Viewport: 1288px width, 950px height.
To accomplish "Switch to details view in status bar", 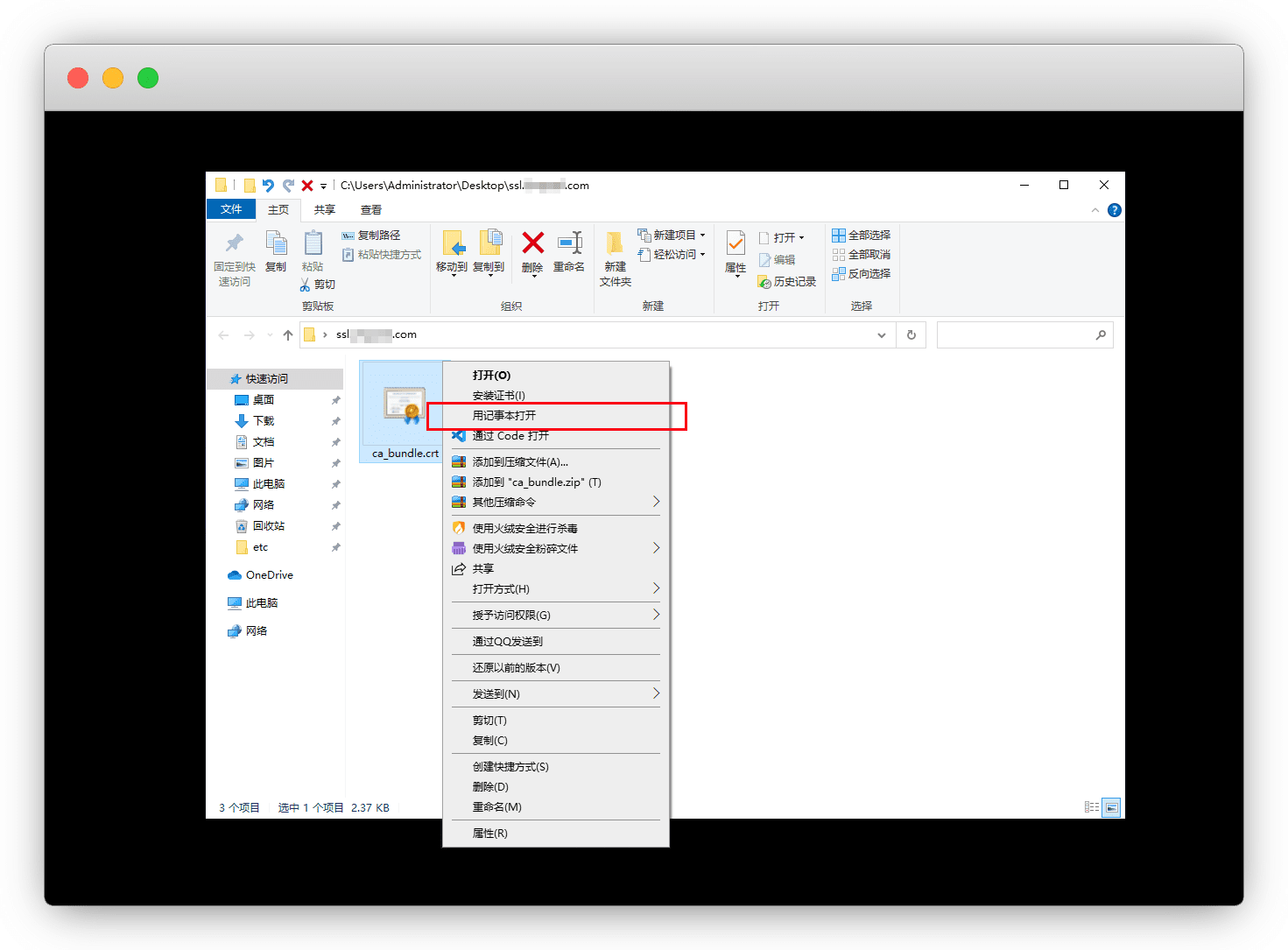I will (x=1092, y=807).
